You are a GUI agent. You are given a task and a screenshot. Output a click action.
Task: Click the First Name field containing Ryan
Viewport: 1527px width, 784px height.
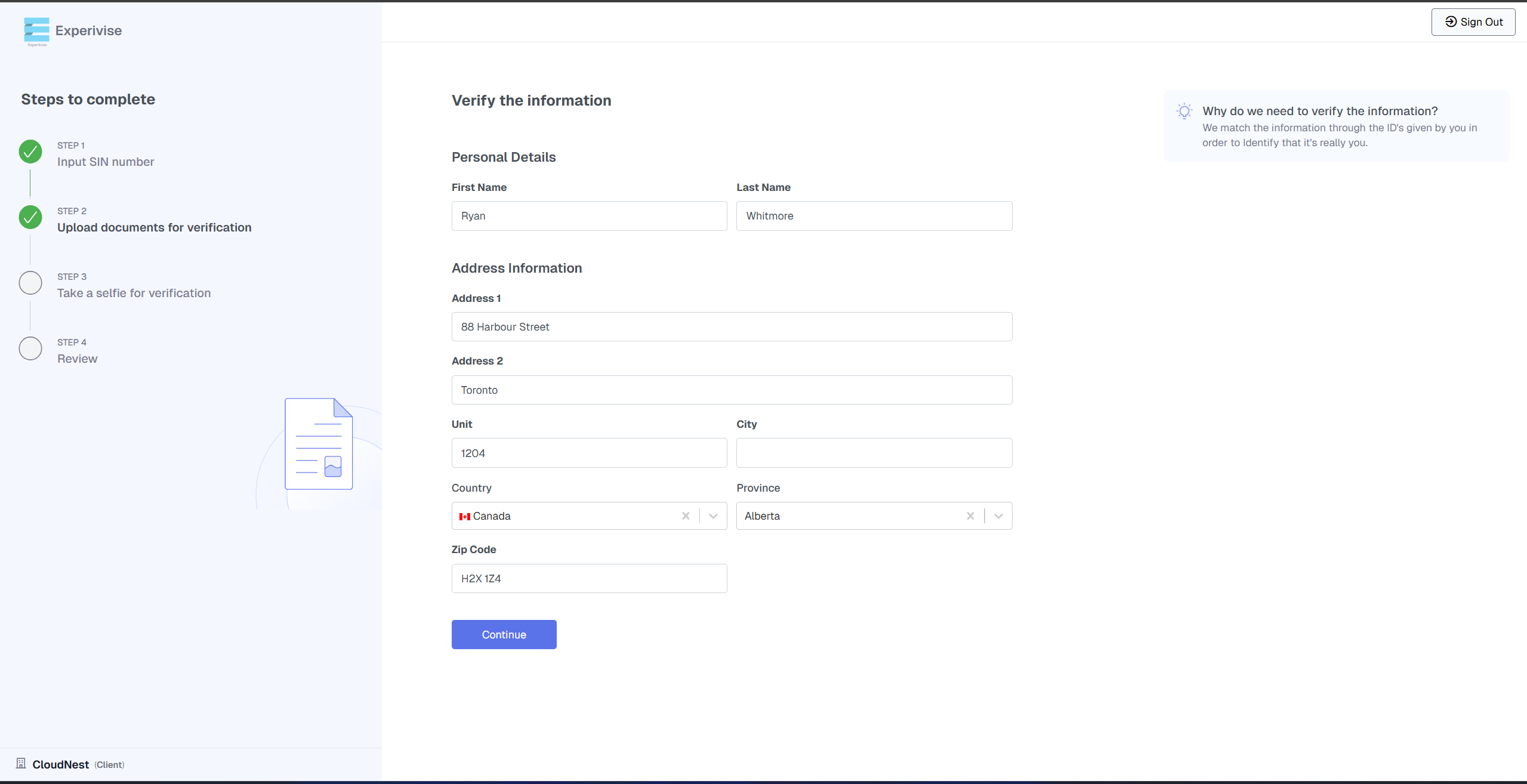tap(589, 216)
